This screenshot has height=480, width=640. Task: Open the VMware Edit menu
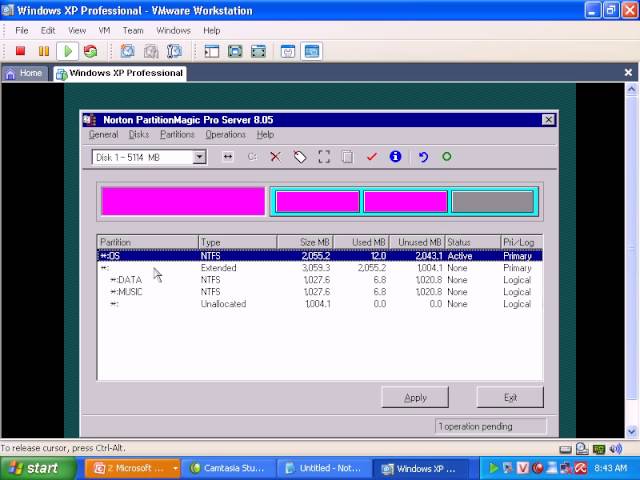(x=48, y=31)
